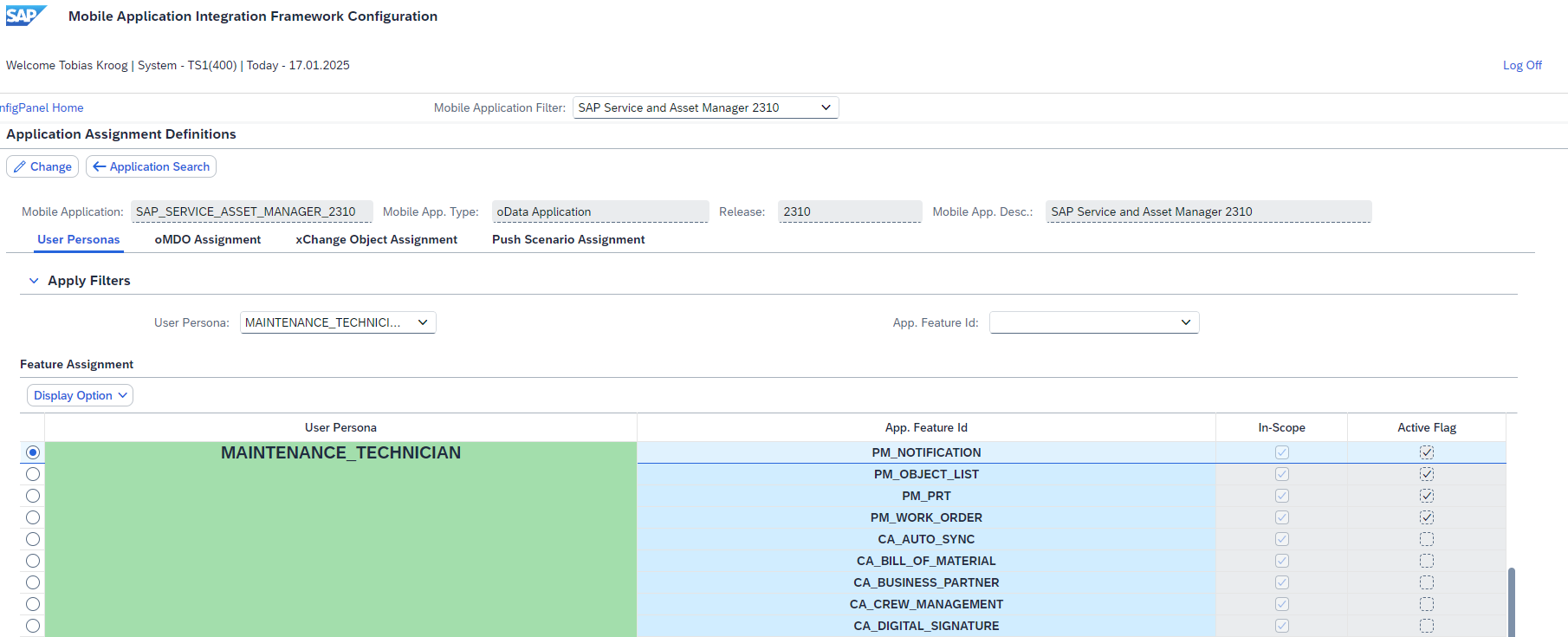Toggle Active Flag checkbox for CA_CREW_MANAGEMENT
This screenshot has width=1568, height=637.
(1427, 604)
